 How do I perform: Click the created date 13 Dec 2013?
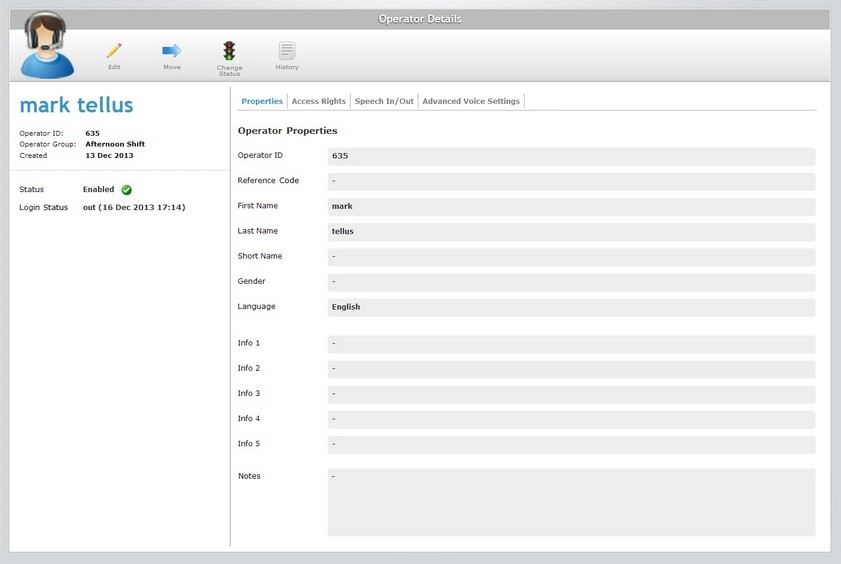click(x=109, y=155)
